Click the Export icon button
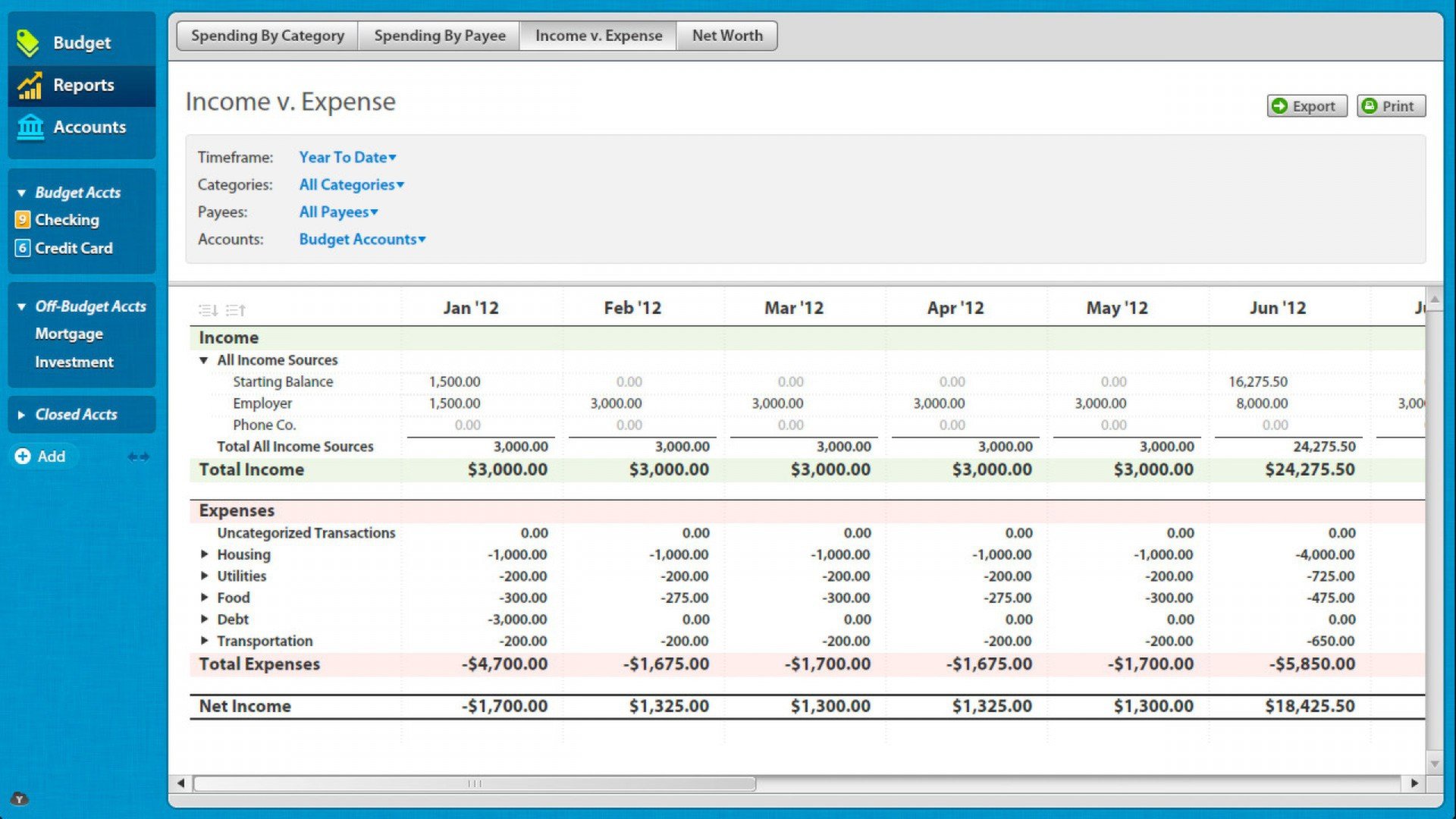 (1305, 106)
